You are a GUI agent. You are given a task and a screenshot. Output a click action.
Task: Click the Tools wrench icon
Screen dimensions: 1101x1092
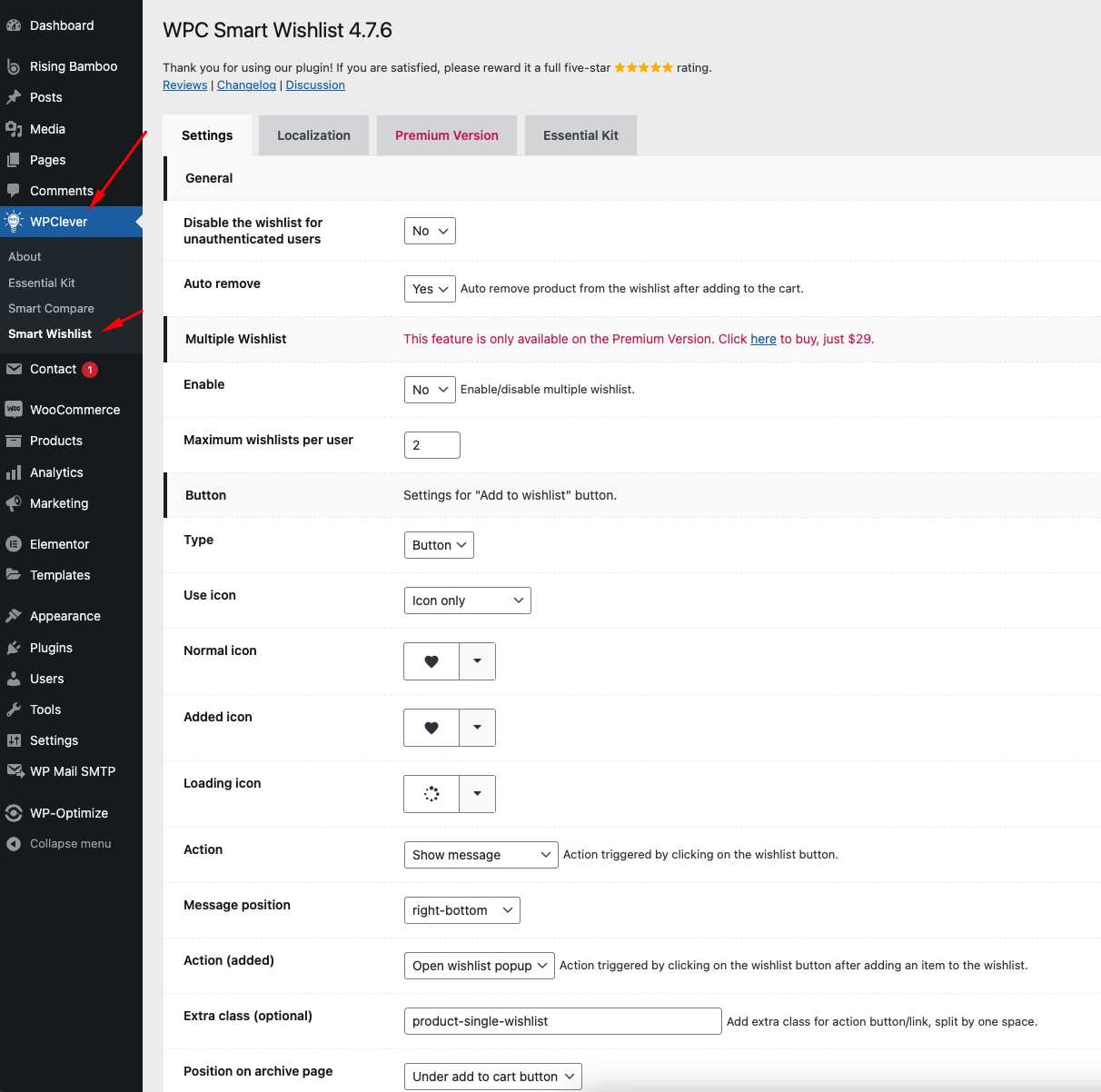click(x=14, y=710)
